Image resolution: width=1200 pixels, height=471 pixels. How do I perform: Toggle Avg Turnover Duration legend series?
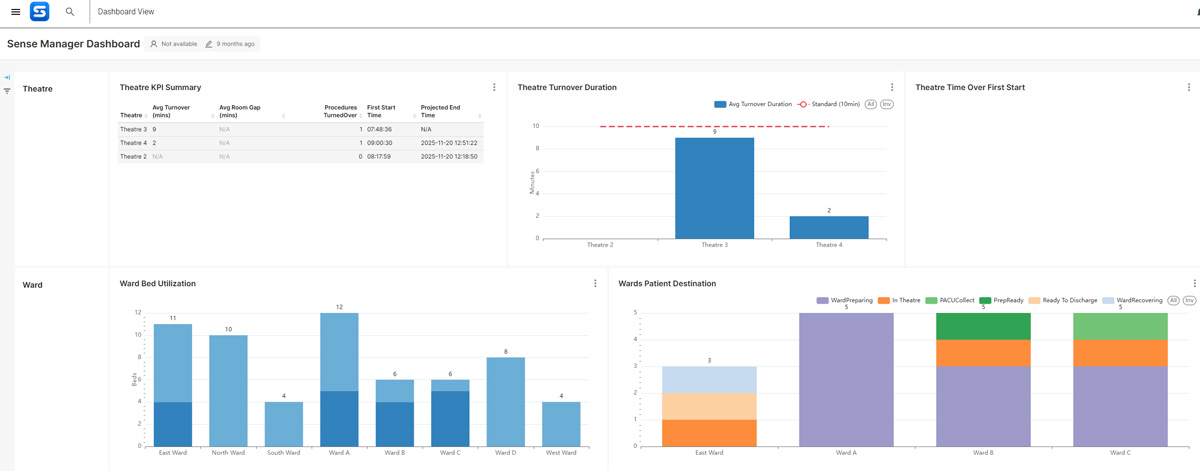pos(753,104)
